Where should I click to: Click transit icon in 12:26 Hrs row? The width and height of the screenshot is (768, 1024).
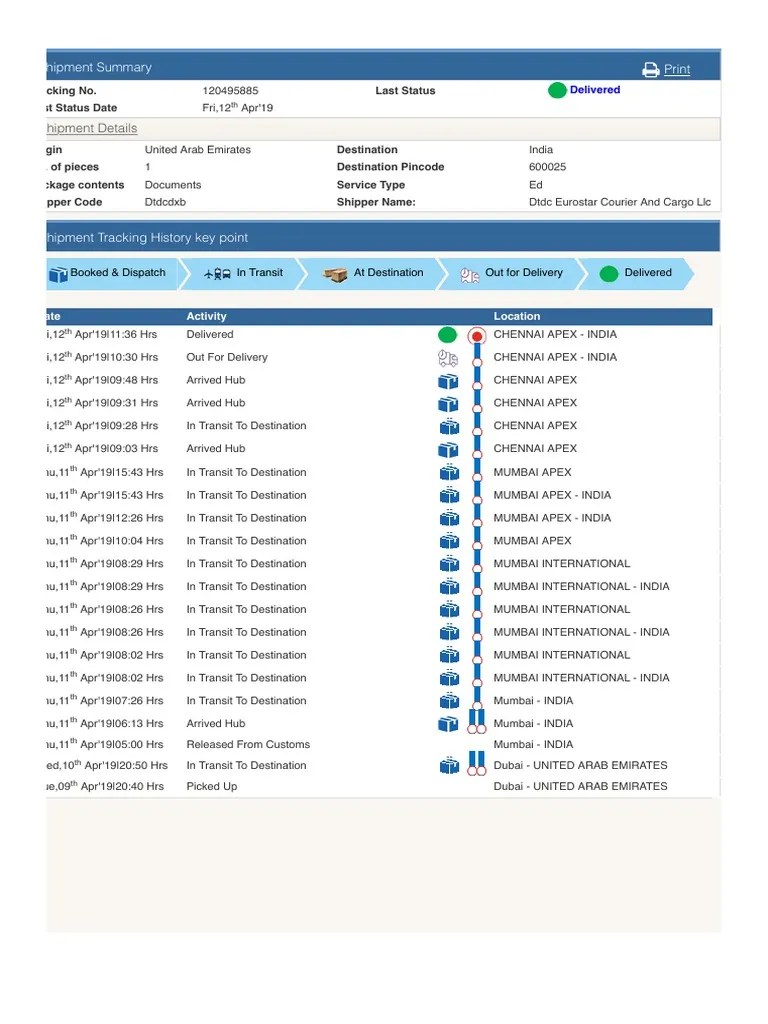pyautogui.click(x=449, y=519)
